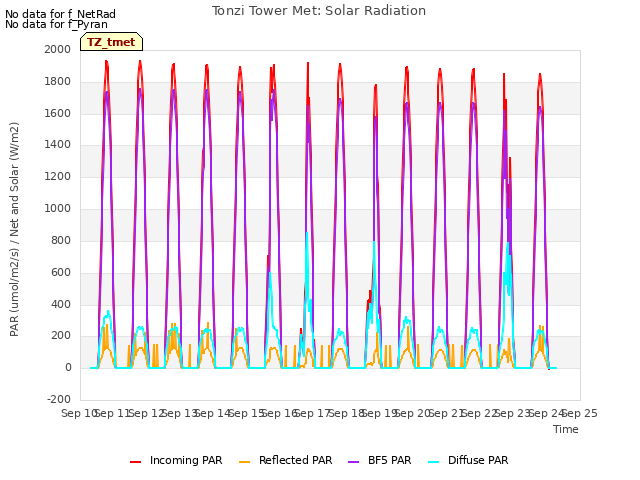Click the Sep 25 x-axis tick label
The width and height of the screenshot is (640, 480).
coord(580,413)
